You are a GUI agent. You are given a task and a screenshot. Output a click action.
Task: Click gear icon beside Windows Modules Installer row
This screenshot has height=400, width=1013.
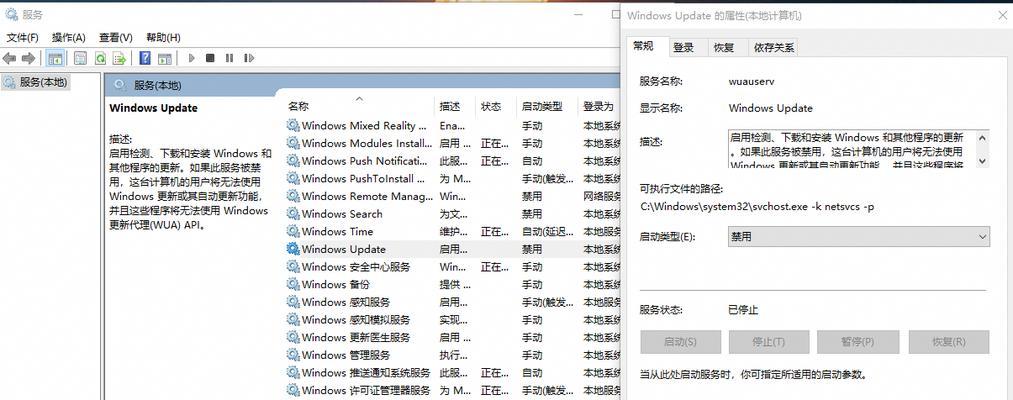tap(293, 143)
